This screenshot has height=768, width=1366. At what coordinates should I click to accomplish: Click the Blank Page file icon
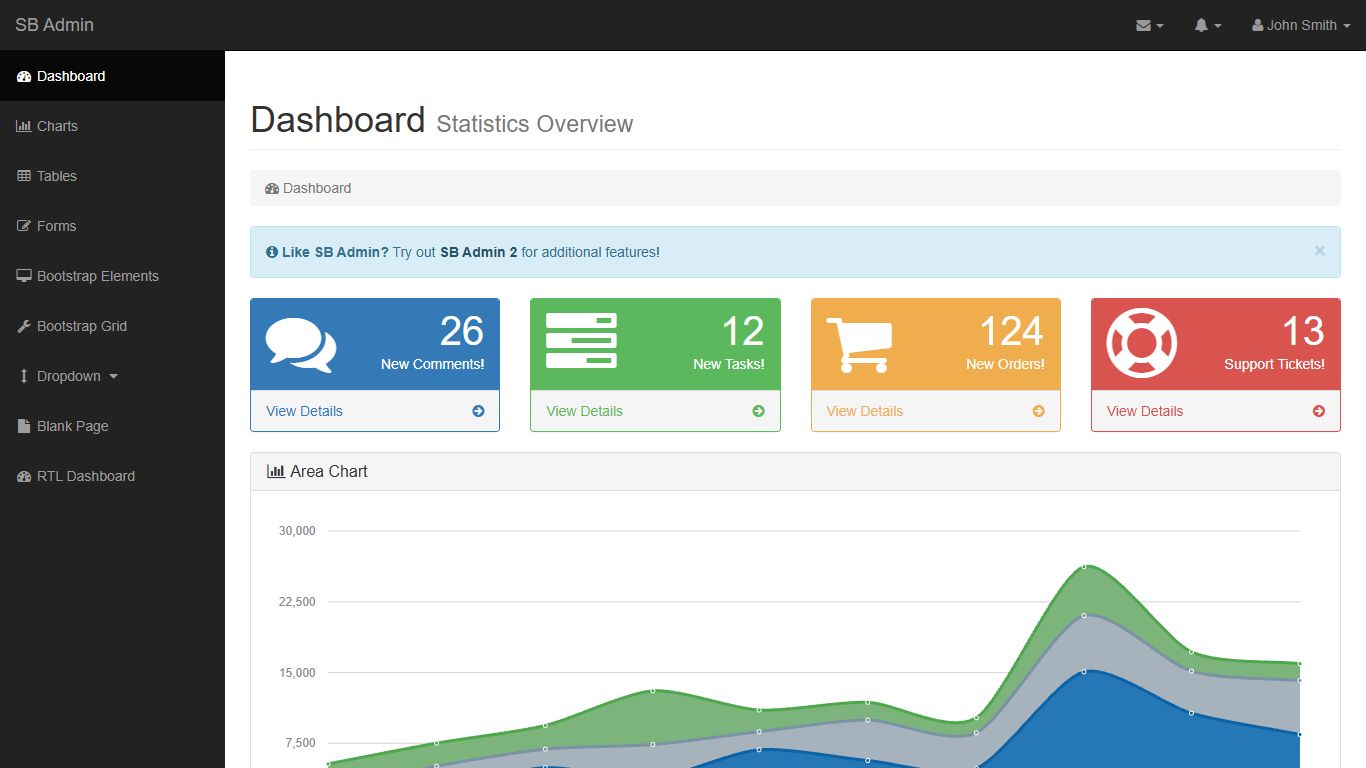pyautogui.click(x=24, y=426)
